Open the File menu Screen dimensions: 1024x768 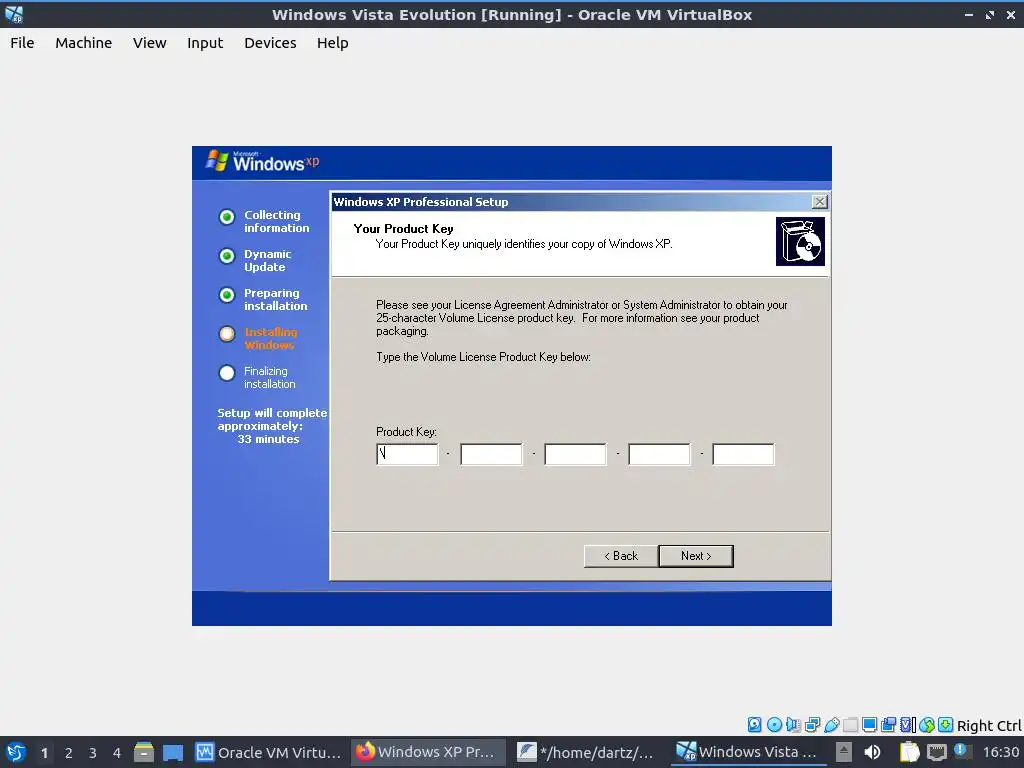pos(22,43)
